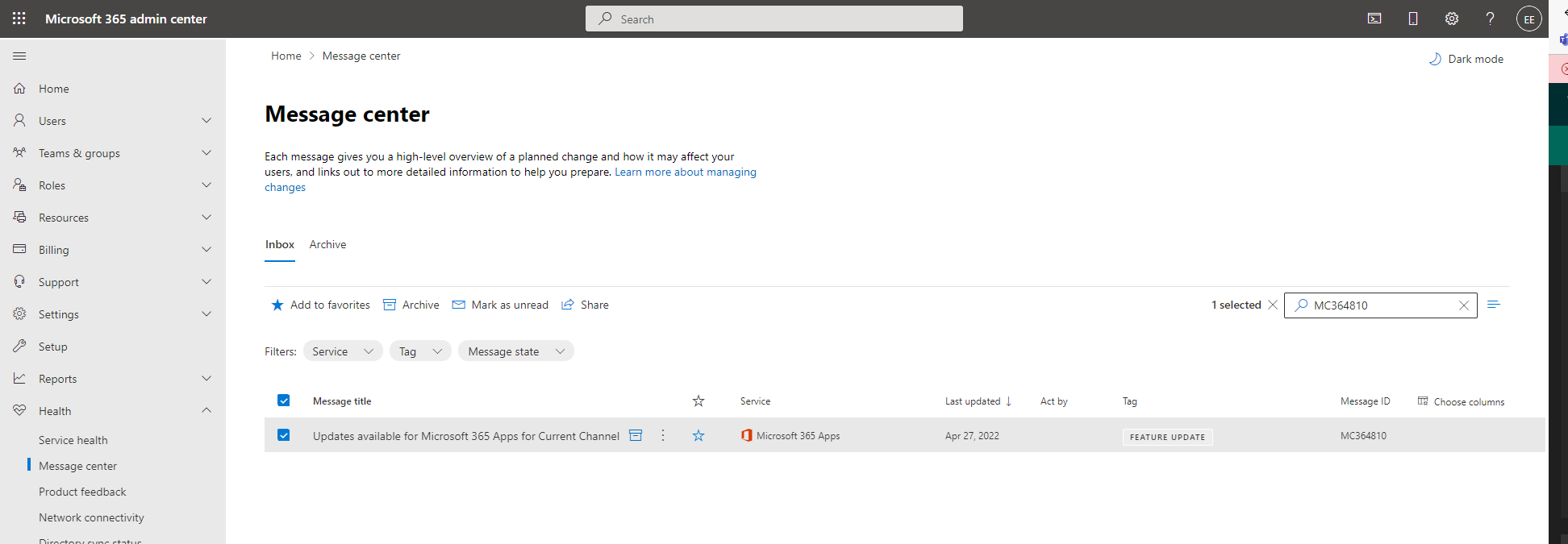Click the Act by column header

point(1054,401)
